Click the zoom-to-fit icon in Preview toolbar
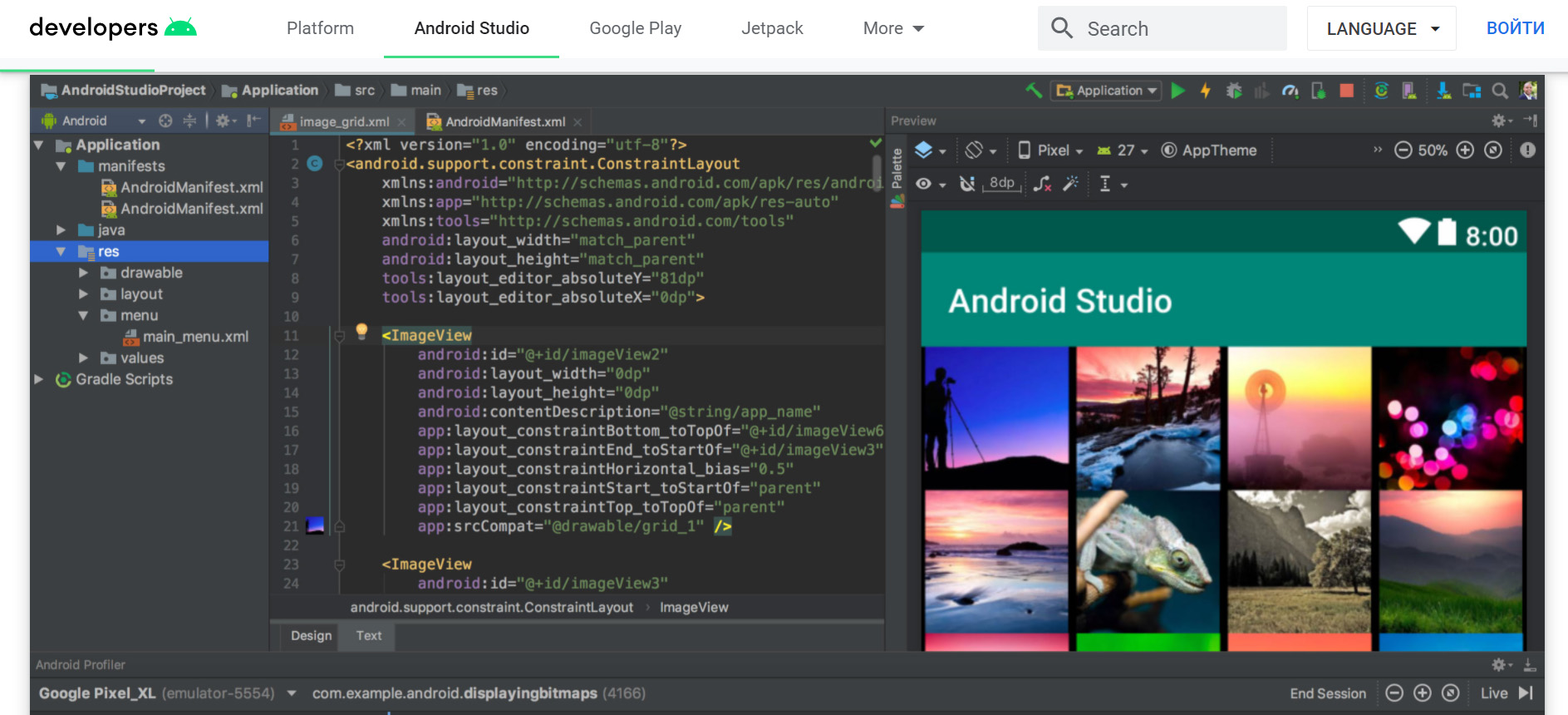The height and width of the screenshot is (715, 1568). 1493,150
